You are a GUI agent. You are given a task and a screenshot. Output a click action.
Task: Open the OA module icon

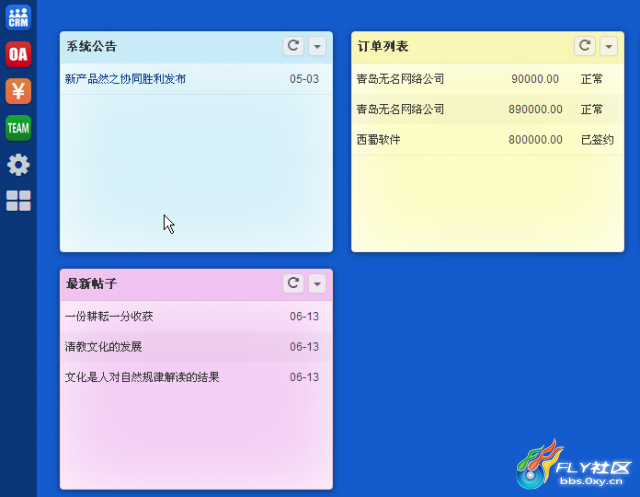(x=18, y=54)
